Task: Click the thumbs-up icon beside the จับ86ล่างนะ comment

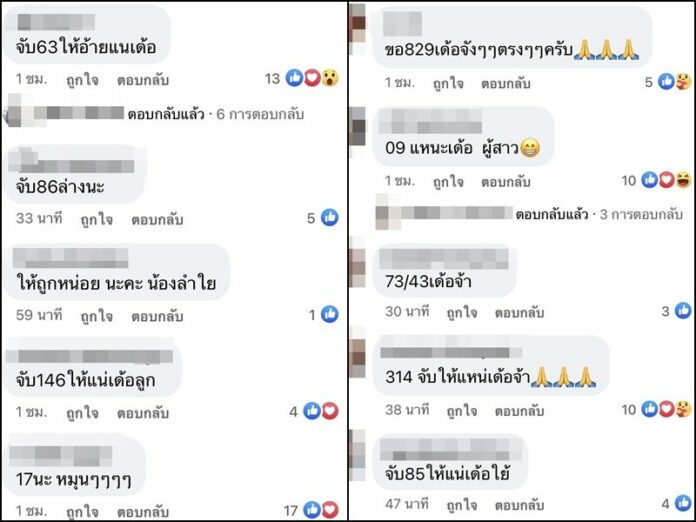Action: [x=329, y=218]
